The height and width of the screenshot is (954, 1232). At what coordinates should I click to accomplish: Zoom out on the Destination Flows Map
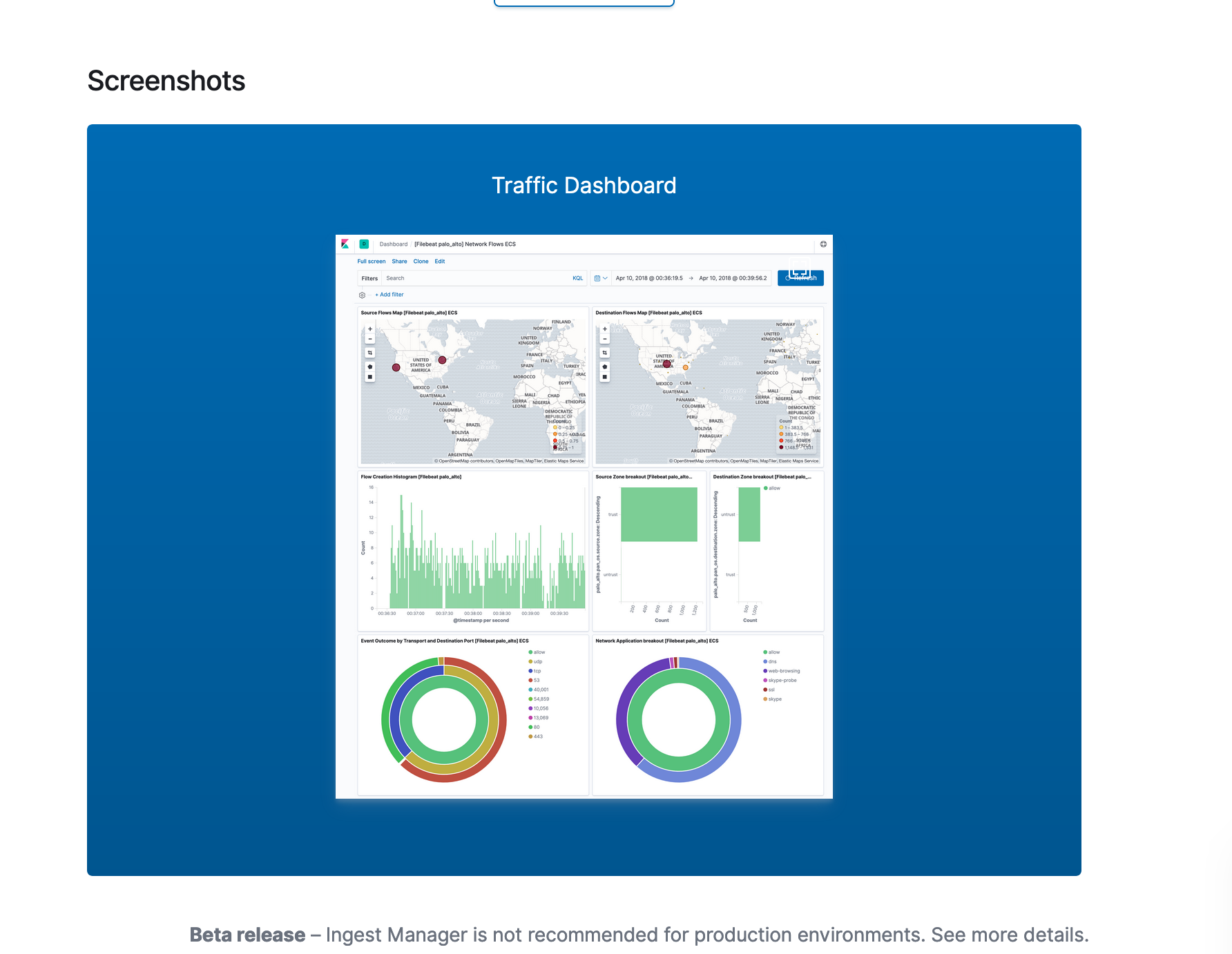click(x=605, y=339)
